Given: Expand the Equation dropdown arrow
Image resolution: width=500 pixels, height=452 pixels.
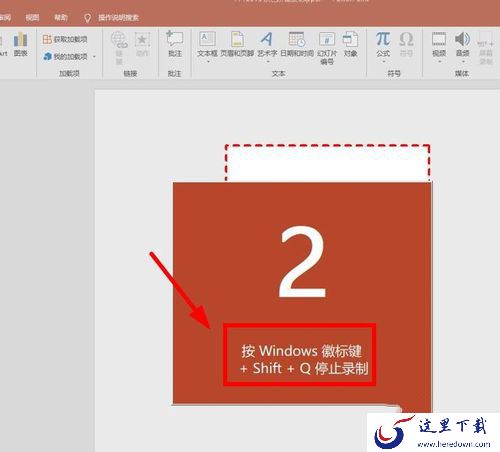Looking at the screenshot, I should (x=383, y=62).
